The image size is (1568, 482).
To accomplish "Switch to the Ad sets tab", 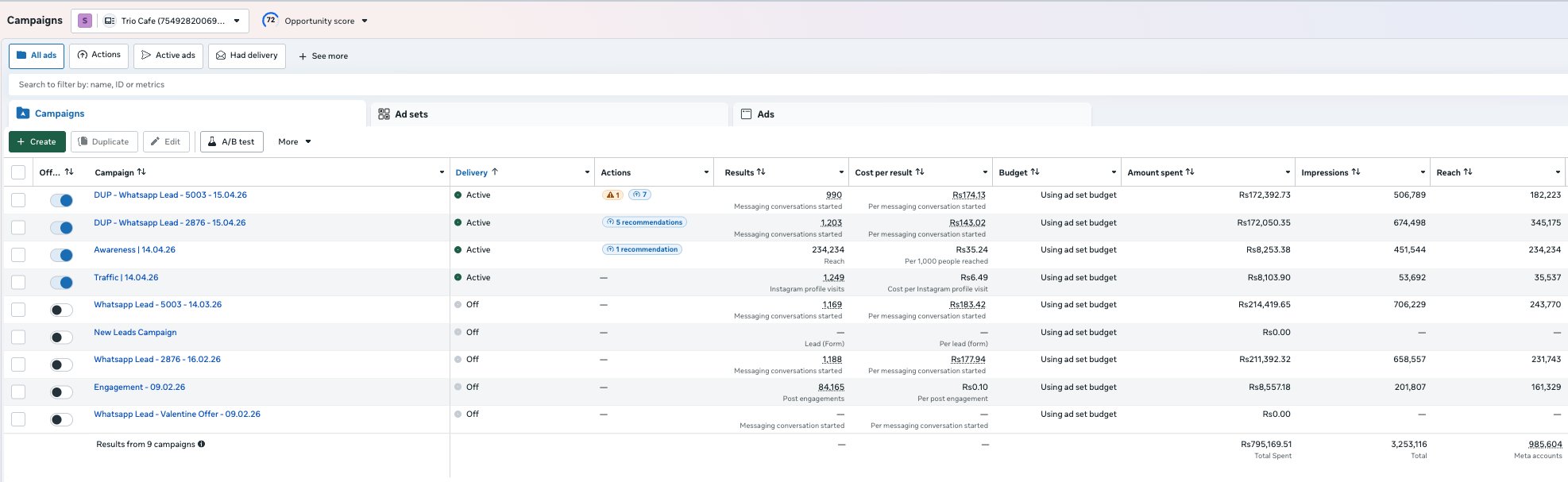I will coord(550,114).
